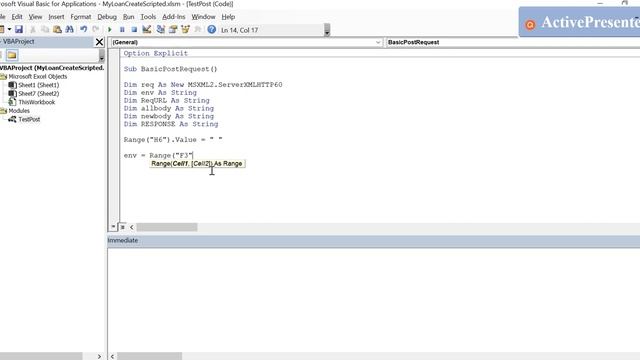Viewport: 640px width, 360px height.
Task: Run the macro with the green play icon
Action: 109,29
